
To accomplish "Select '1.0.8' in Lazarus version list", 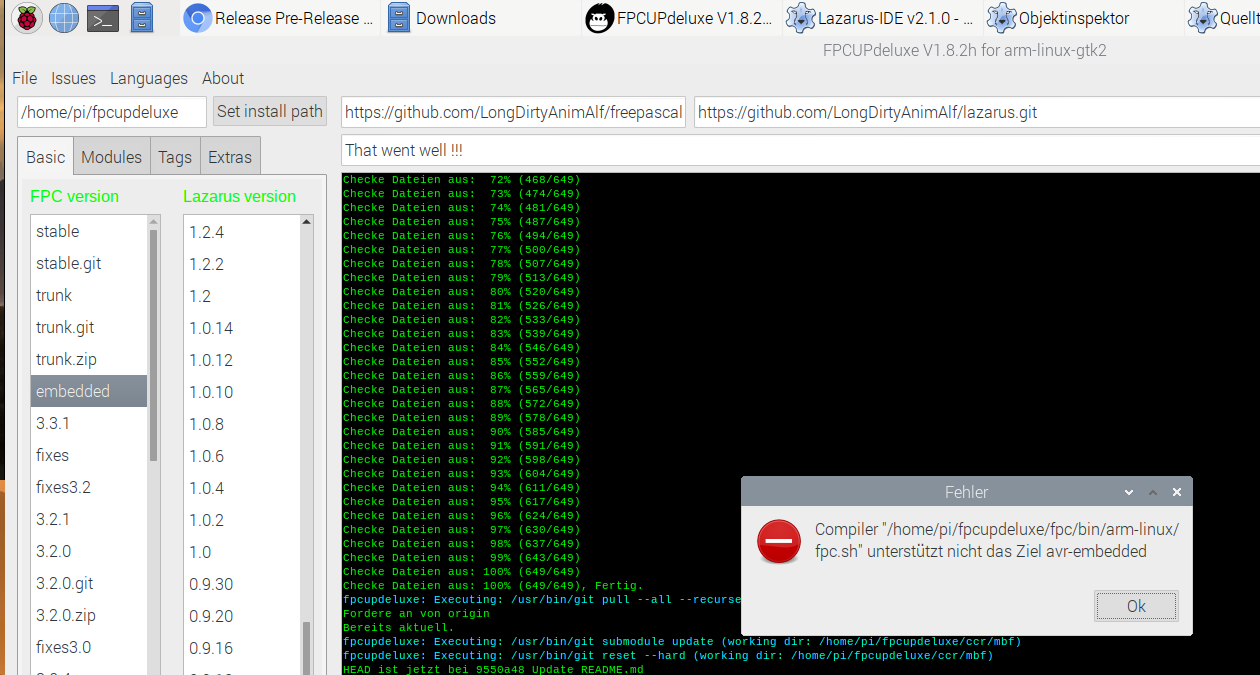I will [x=242, y=424].
